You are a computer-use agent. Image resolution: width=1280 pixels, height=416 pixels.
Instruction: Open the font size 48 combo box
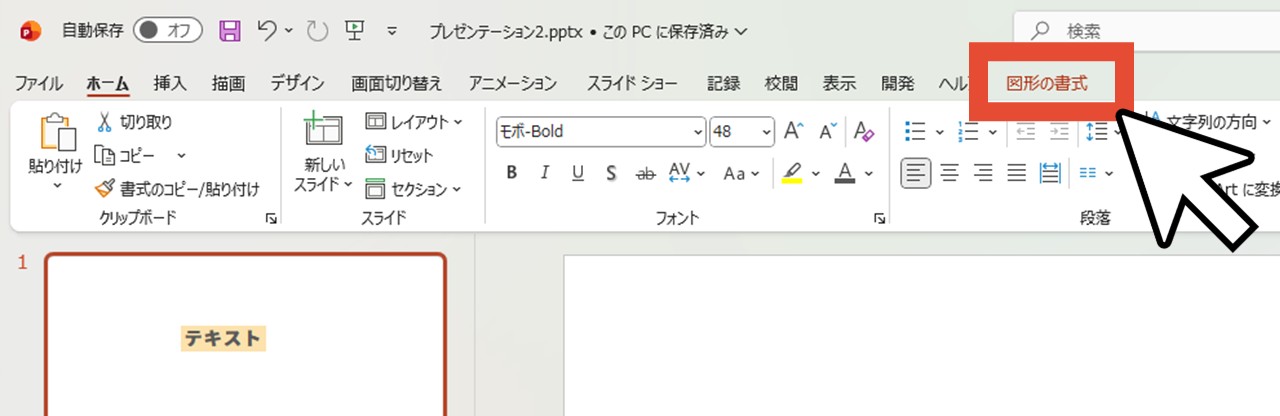click(742, 131)
